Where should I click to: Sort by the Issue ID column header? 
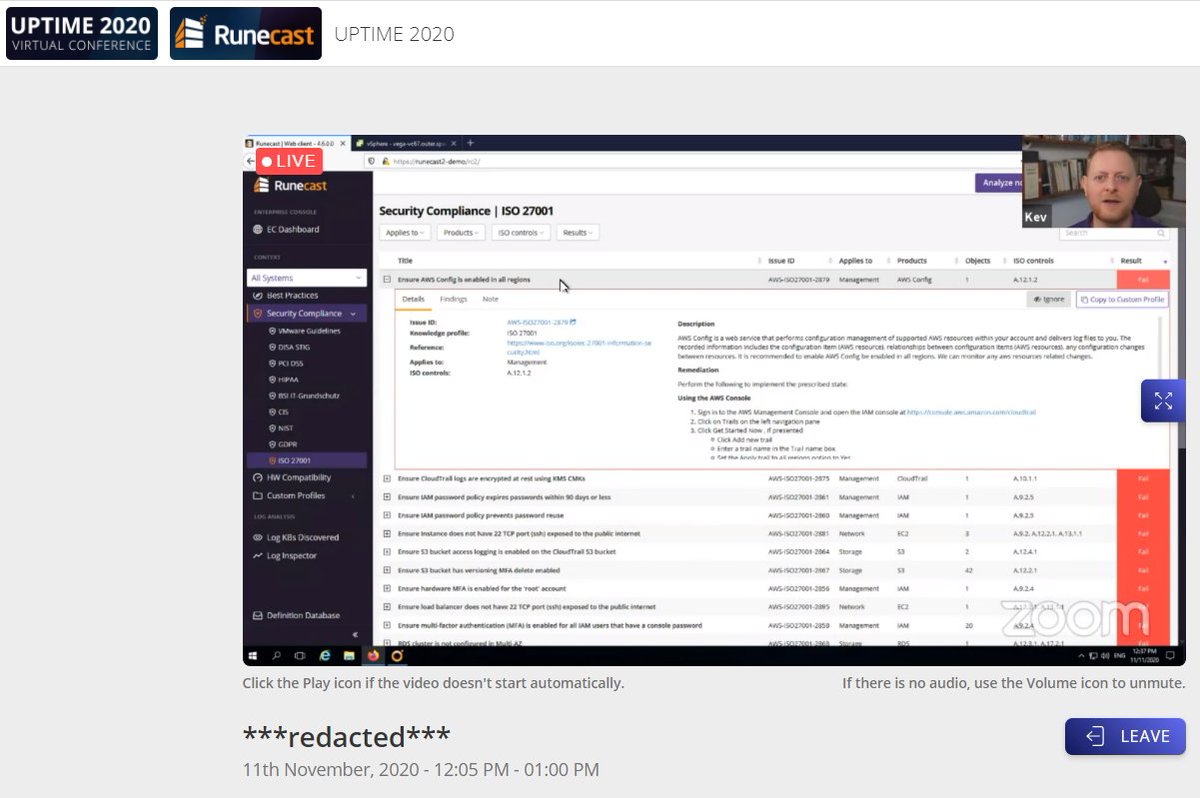(x=782, y=261)
